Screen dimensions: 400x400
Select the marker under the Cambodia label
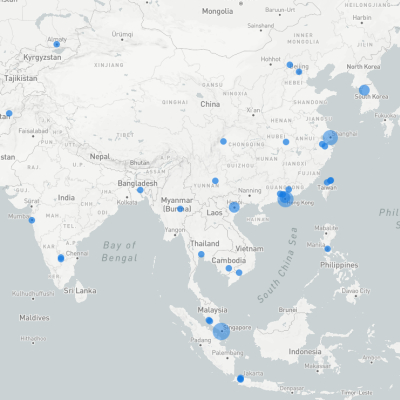[x=229, y=268]
